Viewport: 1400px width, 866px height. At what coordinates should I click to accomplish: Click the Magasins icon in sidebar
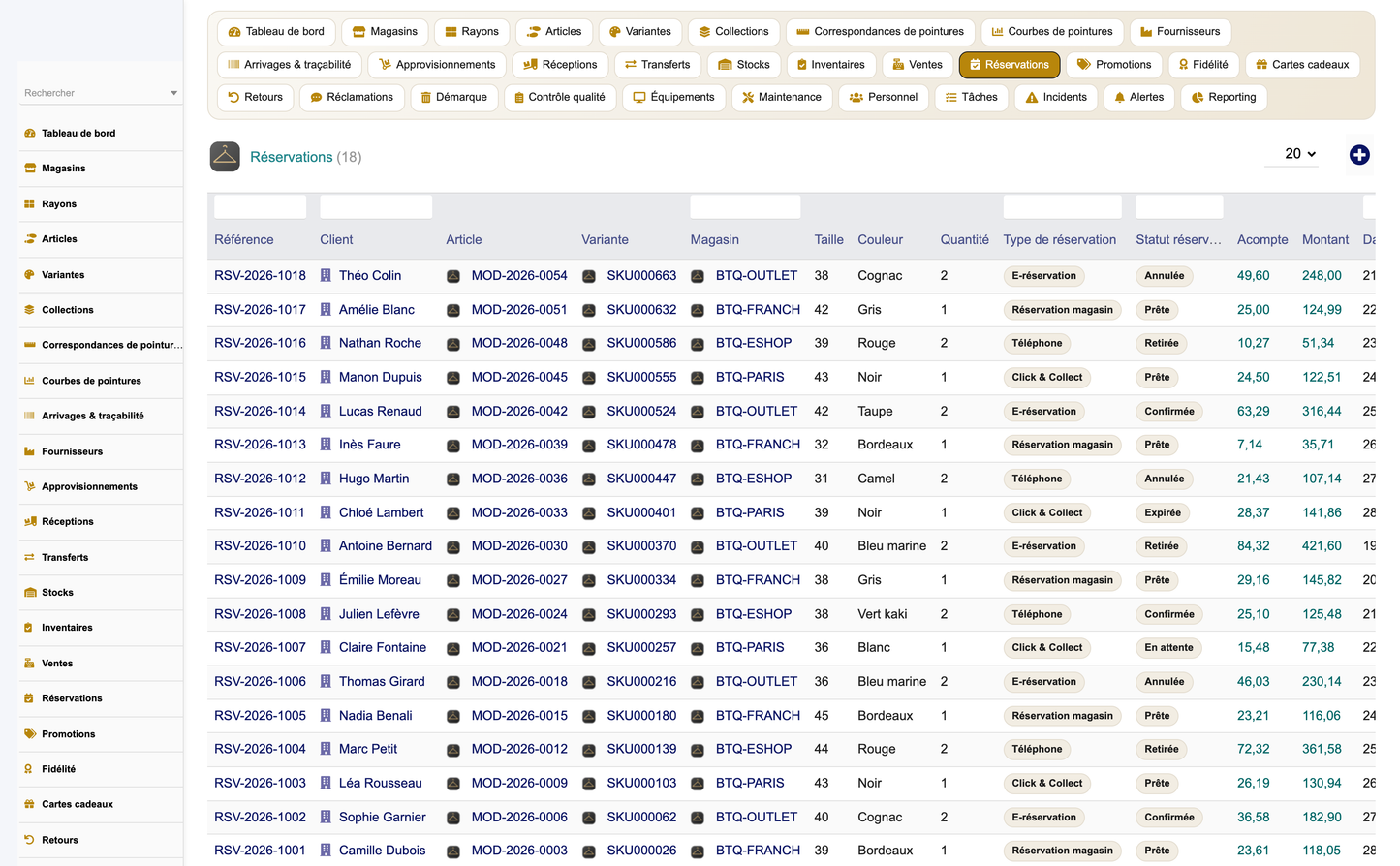click(x=30, y=169)
